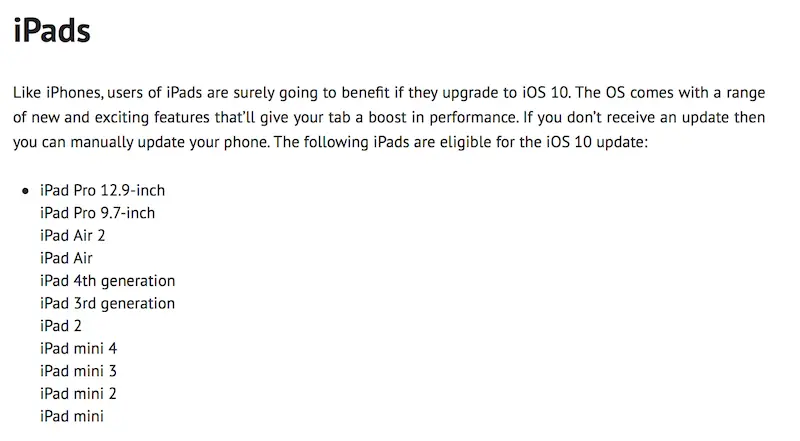The height and width of the screenshot is (441, 800).
Task: Click the iPad Air 2 text
Action: (72, 235)
